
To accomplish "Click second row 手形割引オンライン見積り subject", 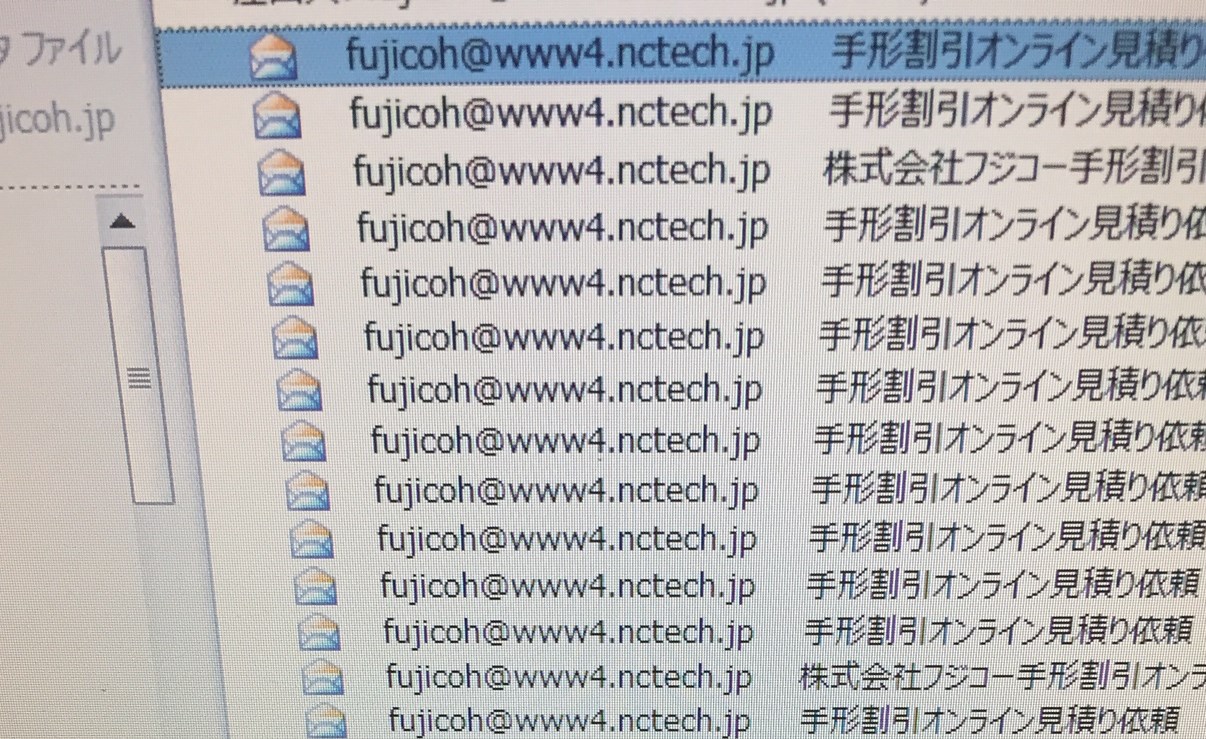I will tap(1016, 112).
